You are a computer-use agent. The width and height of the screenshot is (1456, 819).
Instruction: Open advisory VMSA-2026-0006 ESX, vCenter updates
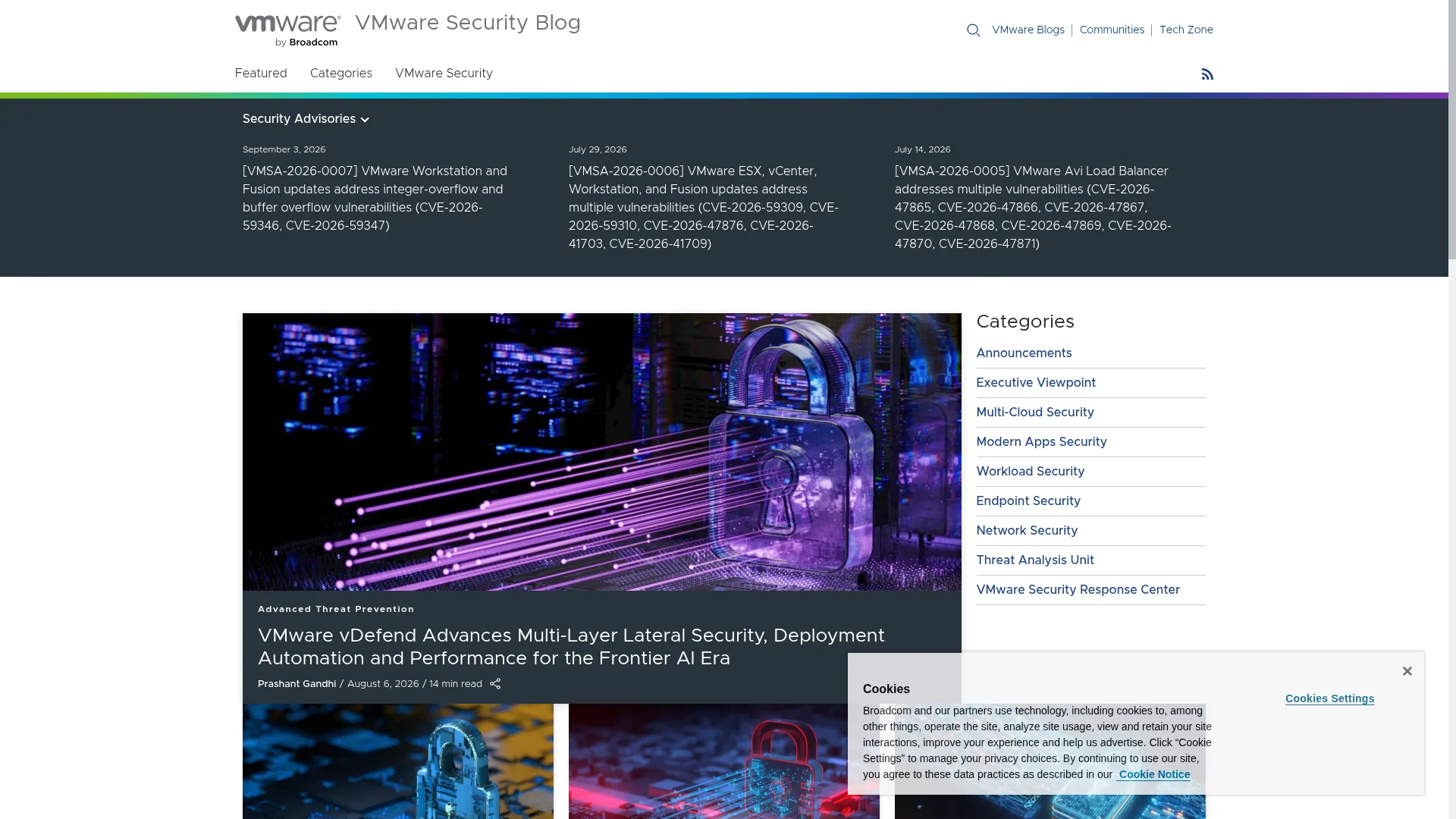tap(704, 208)
